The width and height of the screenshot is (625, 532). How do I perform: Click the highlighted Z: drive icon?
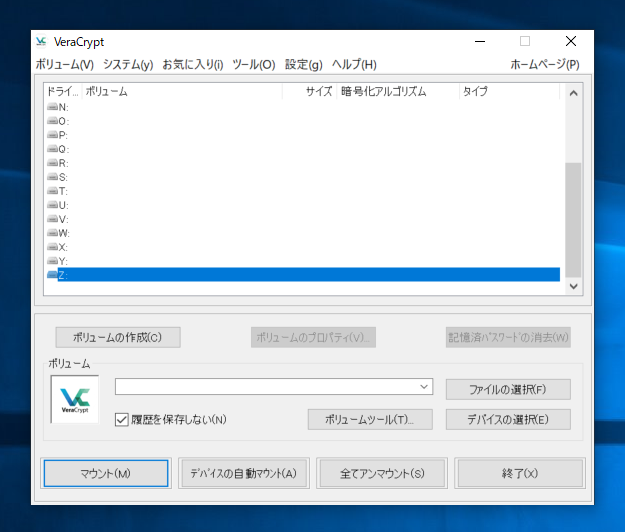[x=52, y=275]
